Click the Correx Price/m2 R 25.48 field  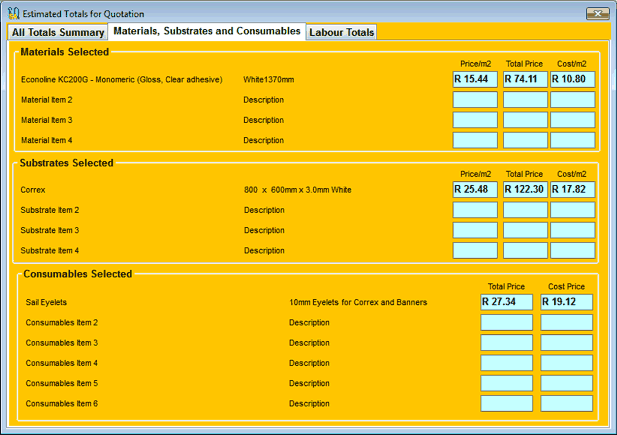[x=475, y=189]
